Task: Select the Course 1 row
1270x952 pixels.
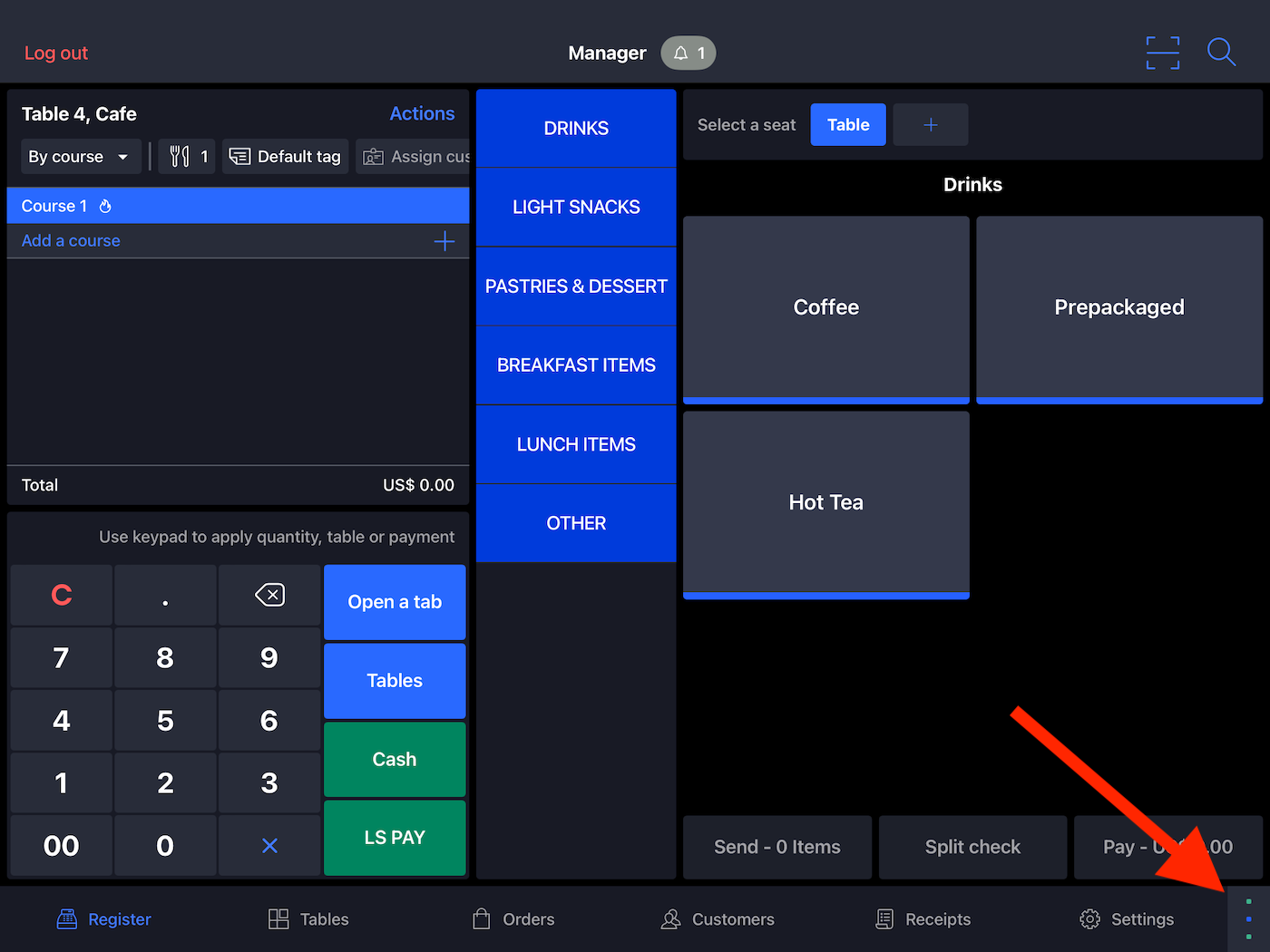Action: pyautogui.click(x=238, y=206)
